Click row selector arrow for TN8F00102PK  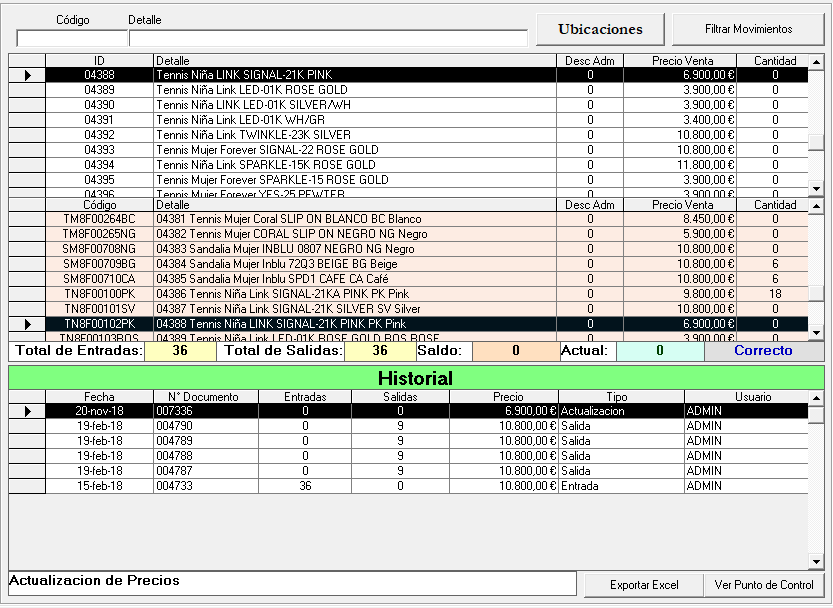pos(27,324)
